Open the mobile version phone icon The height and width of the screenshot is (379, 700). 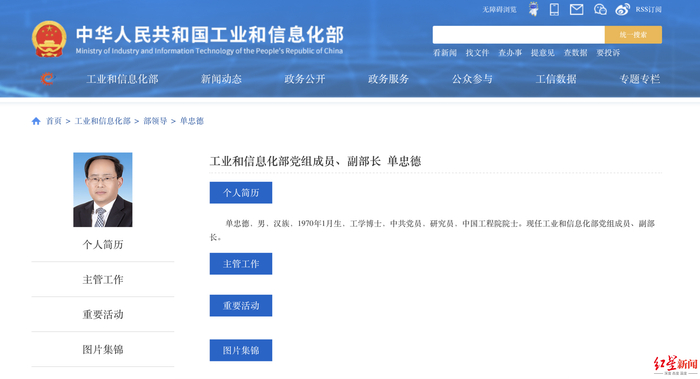(x=554, y=9)
